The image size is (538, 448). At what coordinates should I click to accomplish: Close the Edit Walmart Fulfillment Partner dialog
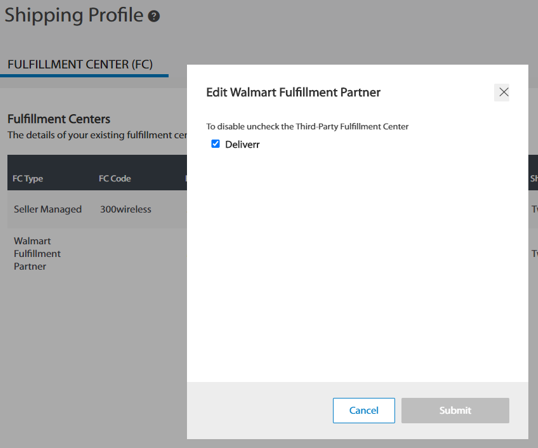[501, 92]
